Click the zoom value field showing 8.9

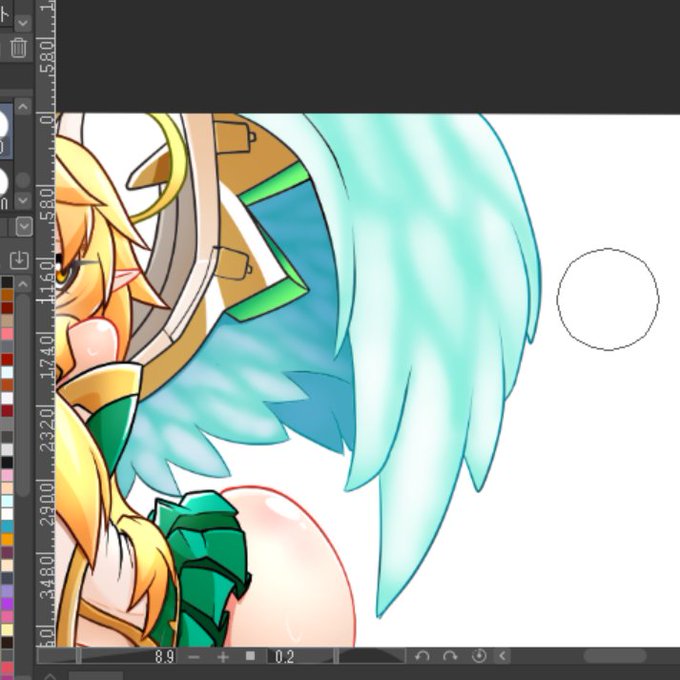(x=165, y=657)
